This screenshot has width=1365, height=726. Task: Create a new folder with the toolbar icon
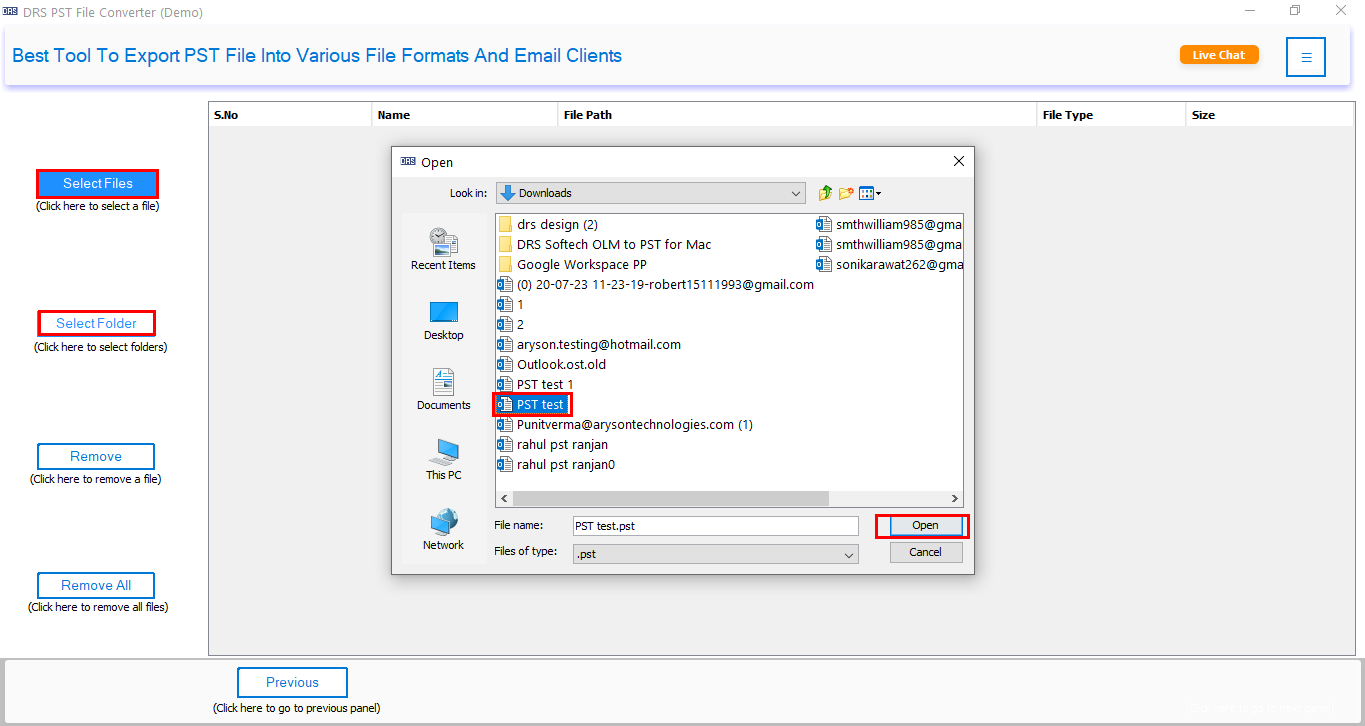pyautogui.click(x=846, y=193)
